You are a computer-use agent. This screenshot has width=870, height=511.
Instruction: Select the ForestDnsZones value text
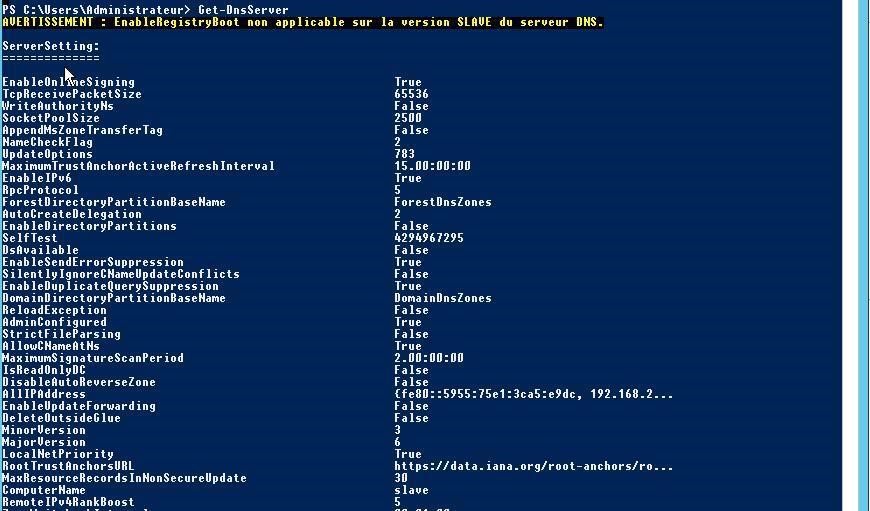click(443, 202)
